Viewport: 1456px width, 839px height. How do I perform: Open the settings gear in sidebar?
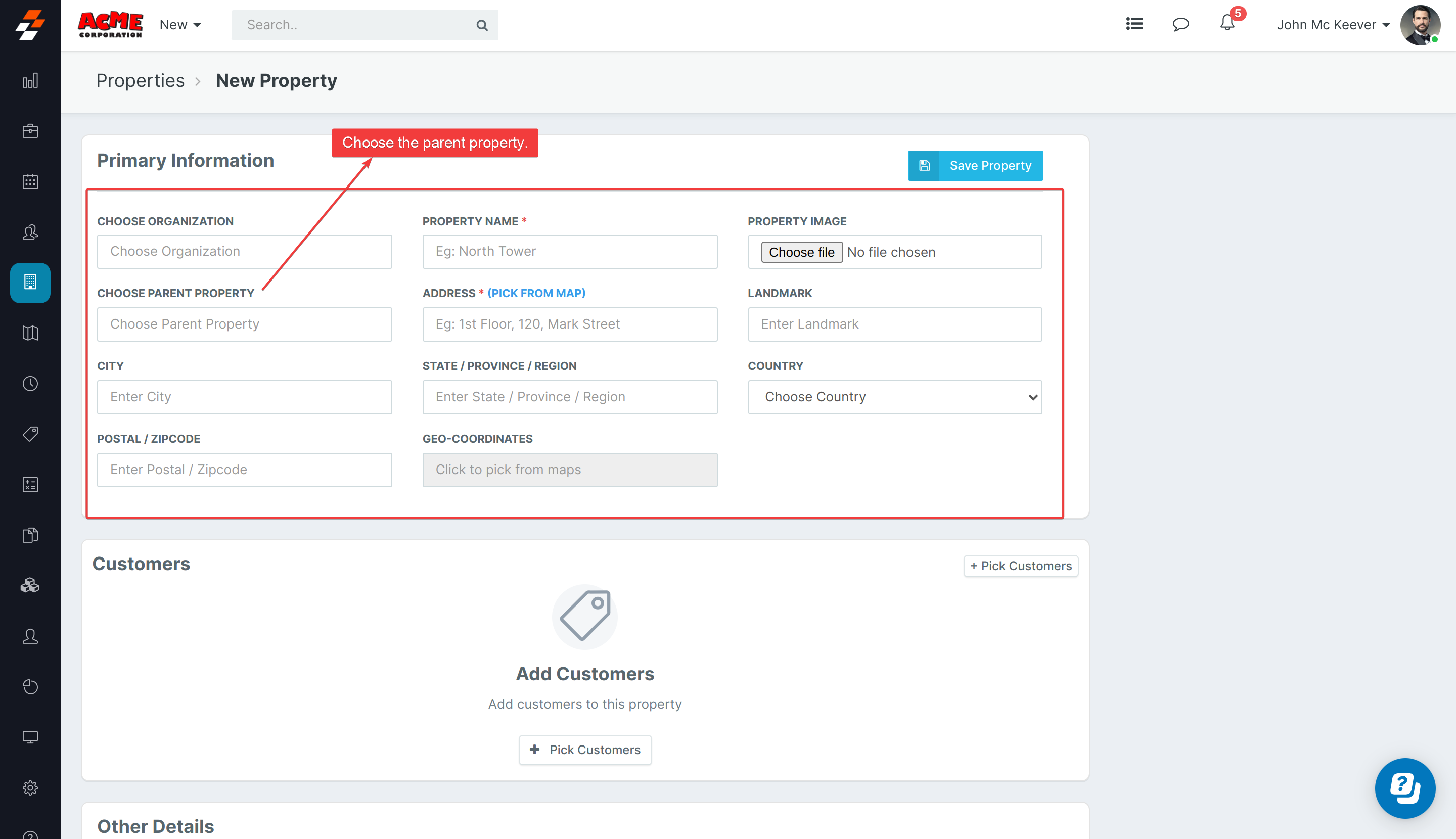tap(30, 788)
